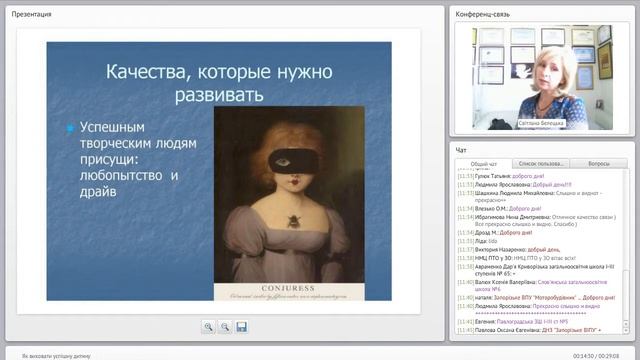Click the presenter's video feed
Screen dimensions: 640x360
[542, 78]
